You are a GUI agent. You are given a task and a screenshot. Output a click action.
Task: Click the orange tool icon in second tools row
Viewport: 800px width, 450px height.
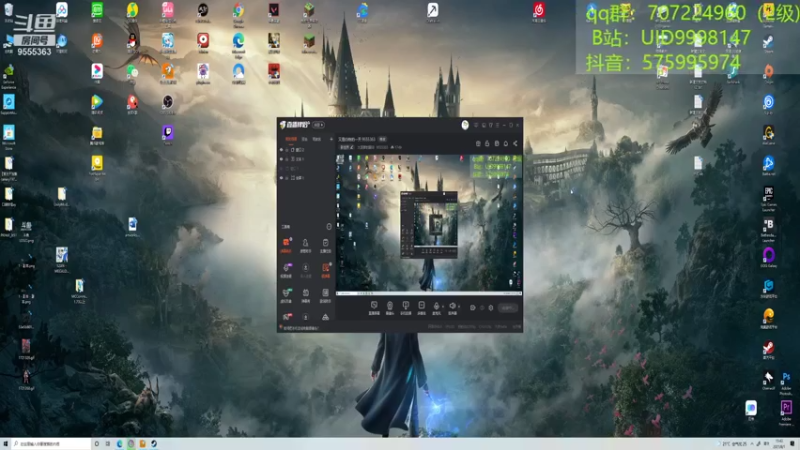pos(326,269)
